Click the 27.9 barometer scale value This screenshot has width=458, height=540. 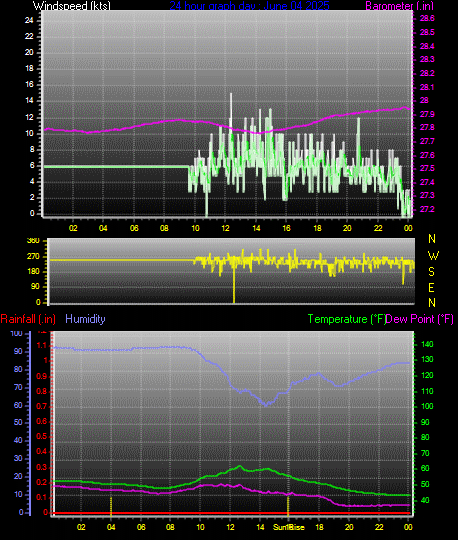pyautogui.click(x=427, y=114)
